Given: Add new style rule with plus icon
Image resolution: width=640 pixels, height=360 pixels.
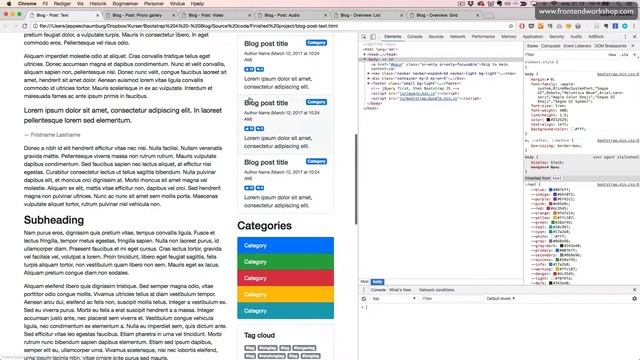Looking at the screenshot, I should coord(635,54).
